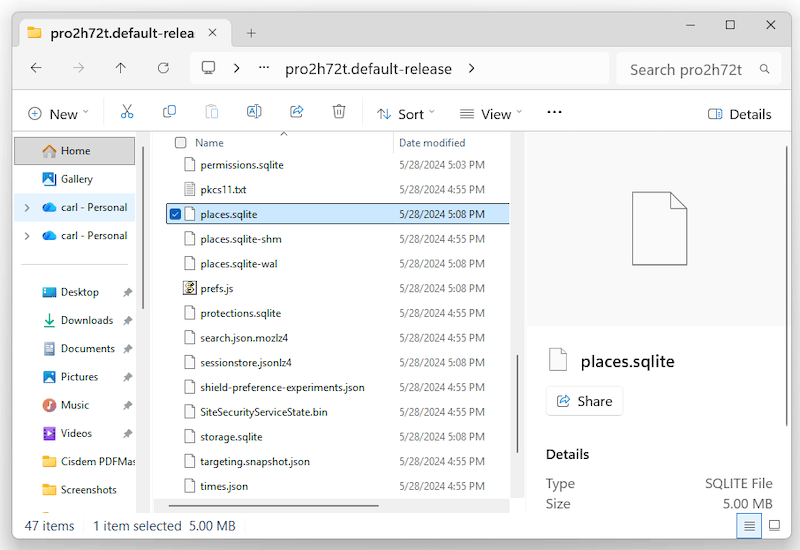The width and height of the screenshot is (800, 550).
Task: Uncheck the places.sqlite checkbox
Action: (x=175, y=214)
